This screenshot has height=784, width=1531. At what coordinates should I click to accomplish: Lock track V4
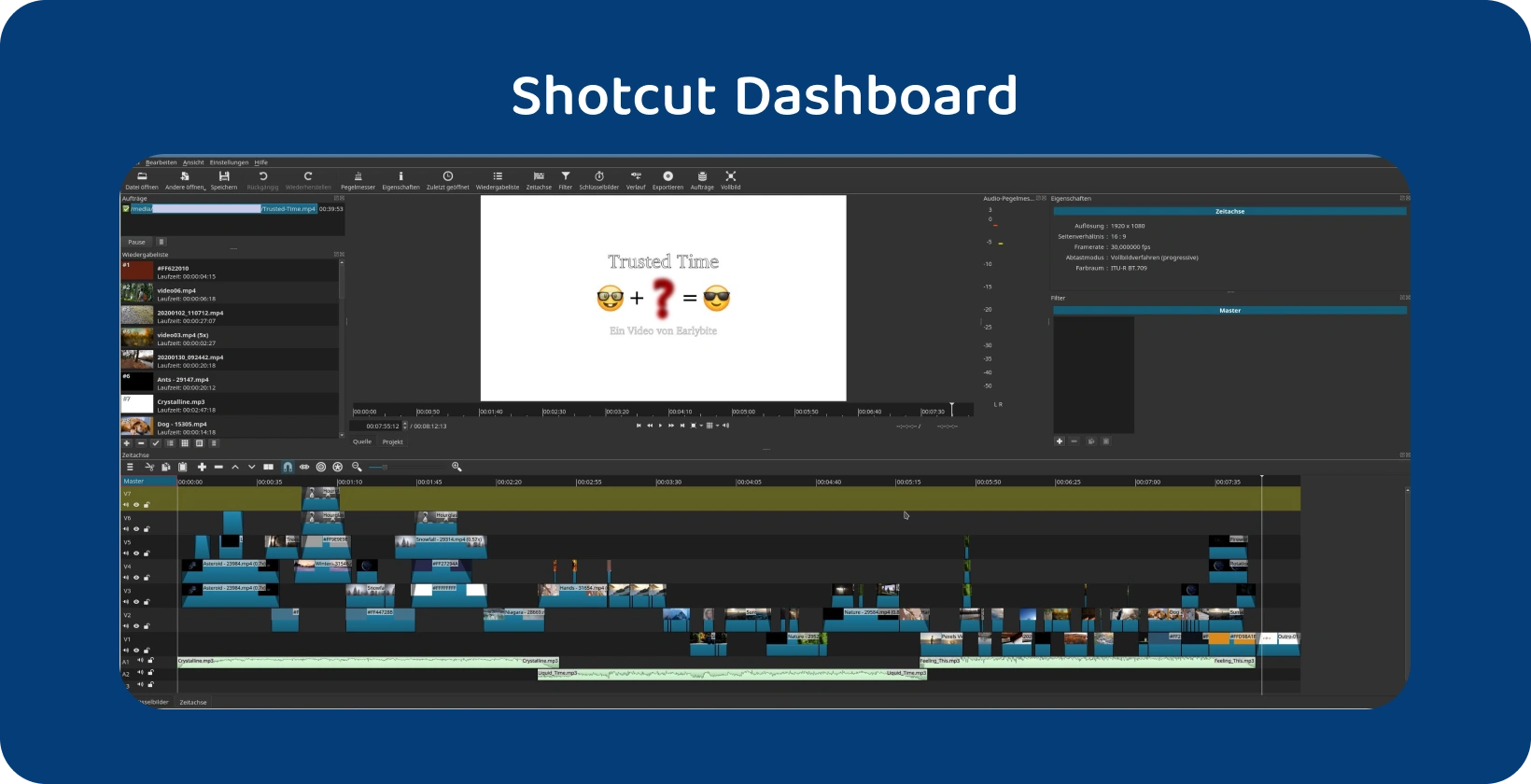pos(147,578)
